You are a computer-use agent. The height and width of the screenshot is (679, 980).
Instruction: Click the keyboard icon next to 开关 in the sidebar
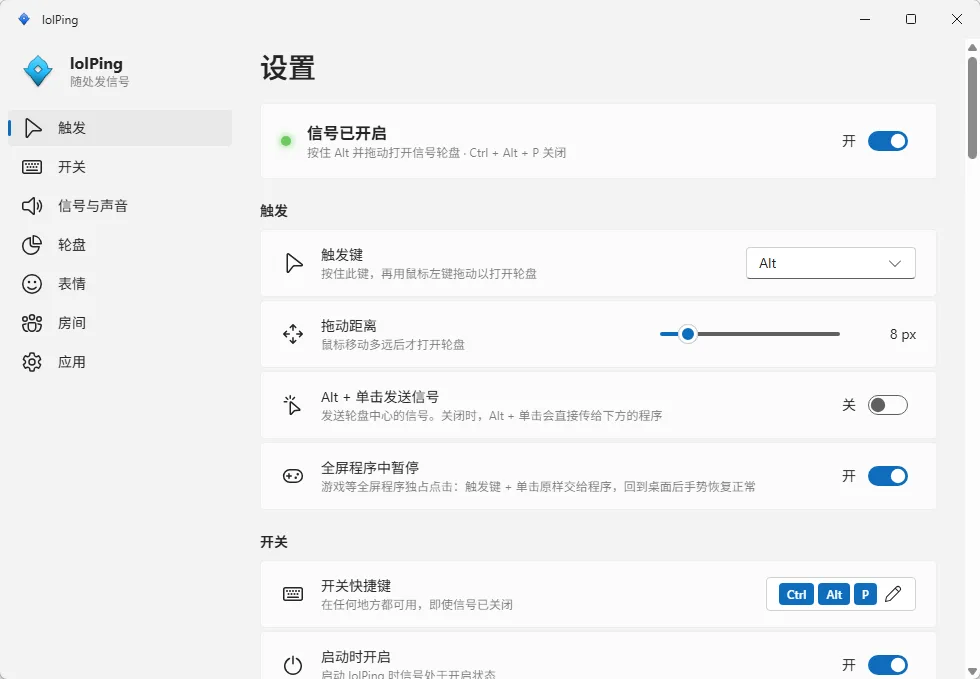32,167
